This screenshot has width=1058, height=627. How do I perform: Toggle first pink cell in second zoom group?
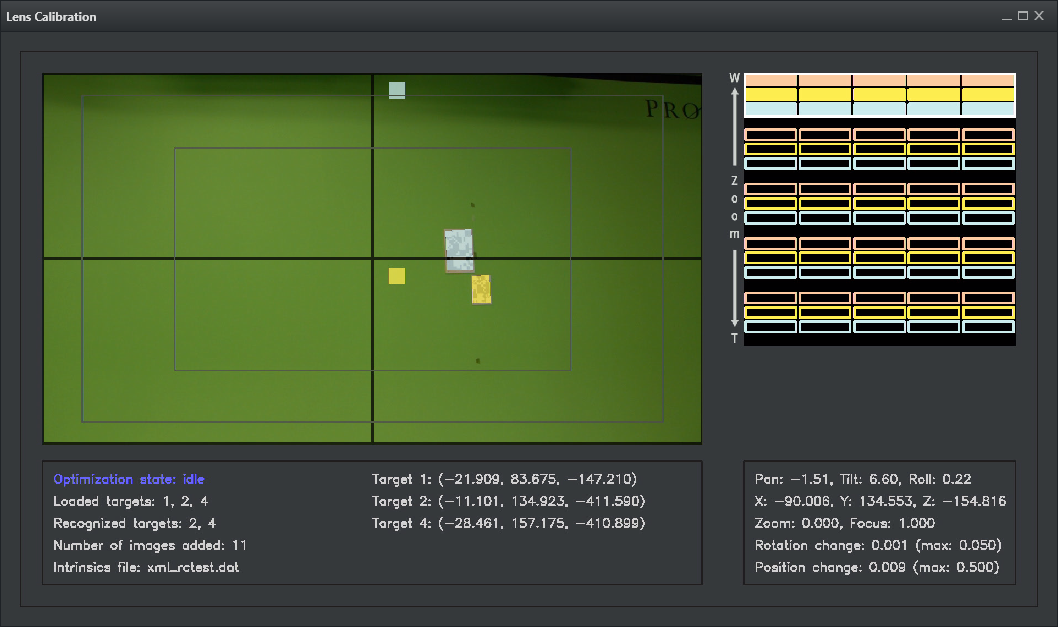(771, 134)
